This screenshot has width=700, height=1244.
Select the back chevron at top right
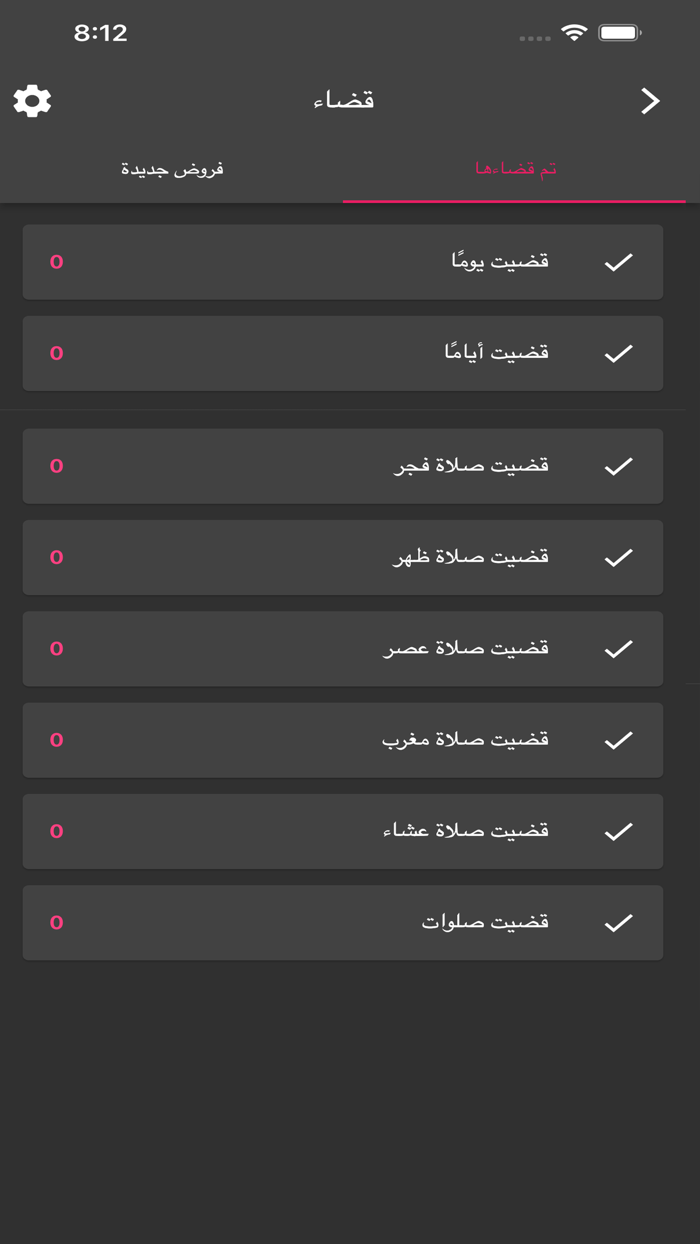coord(650,100)
